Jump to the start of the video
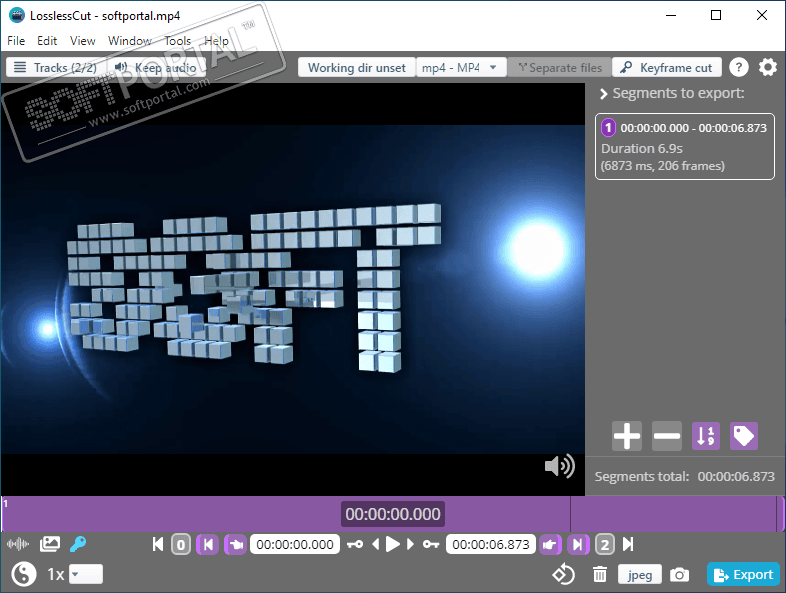 click(157, 544)
